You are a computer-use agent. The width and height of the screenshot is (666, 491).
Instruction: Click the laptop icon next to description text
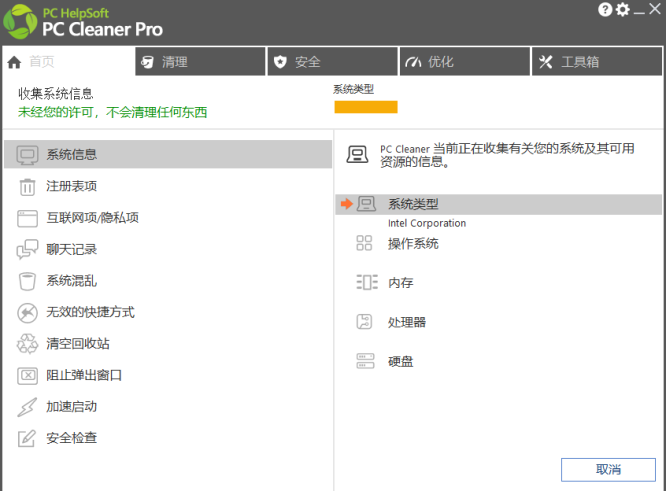click(357, 154)
